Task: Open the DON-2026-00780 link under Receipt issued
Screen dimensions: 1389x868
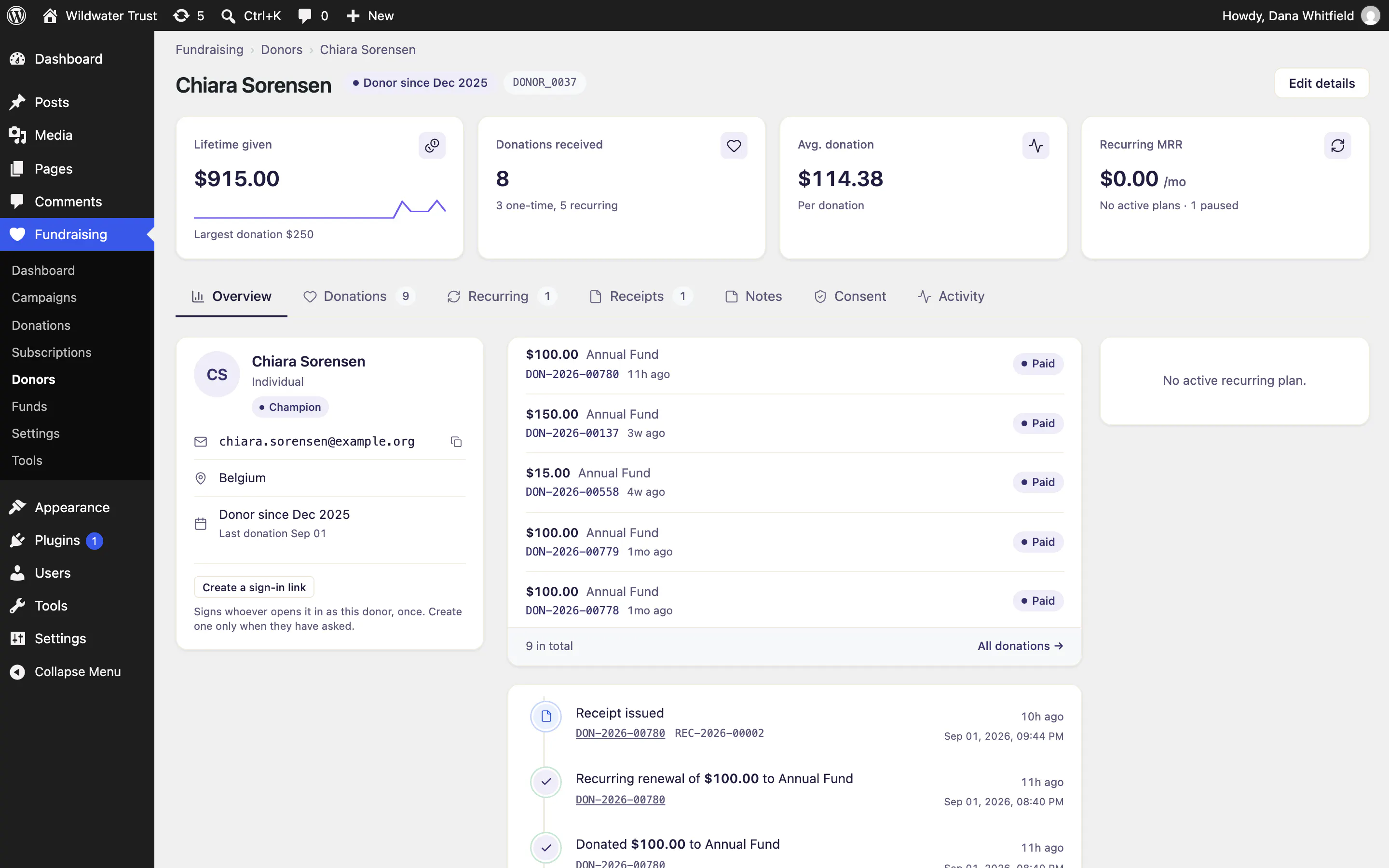Action: point(620,733)
